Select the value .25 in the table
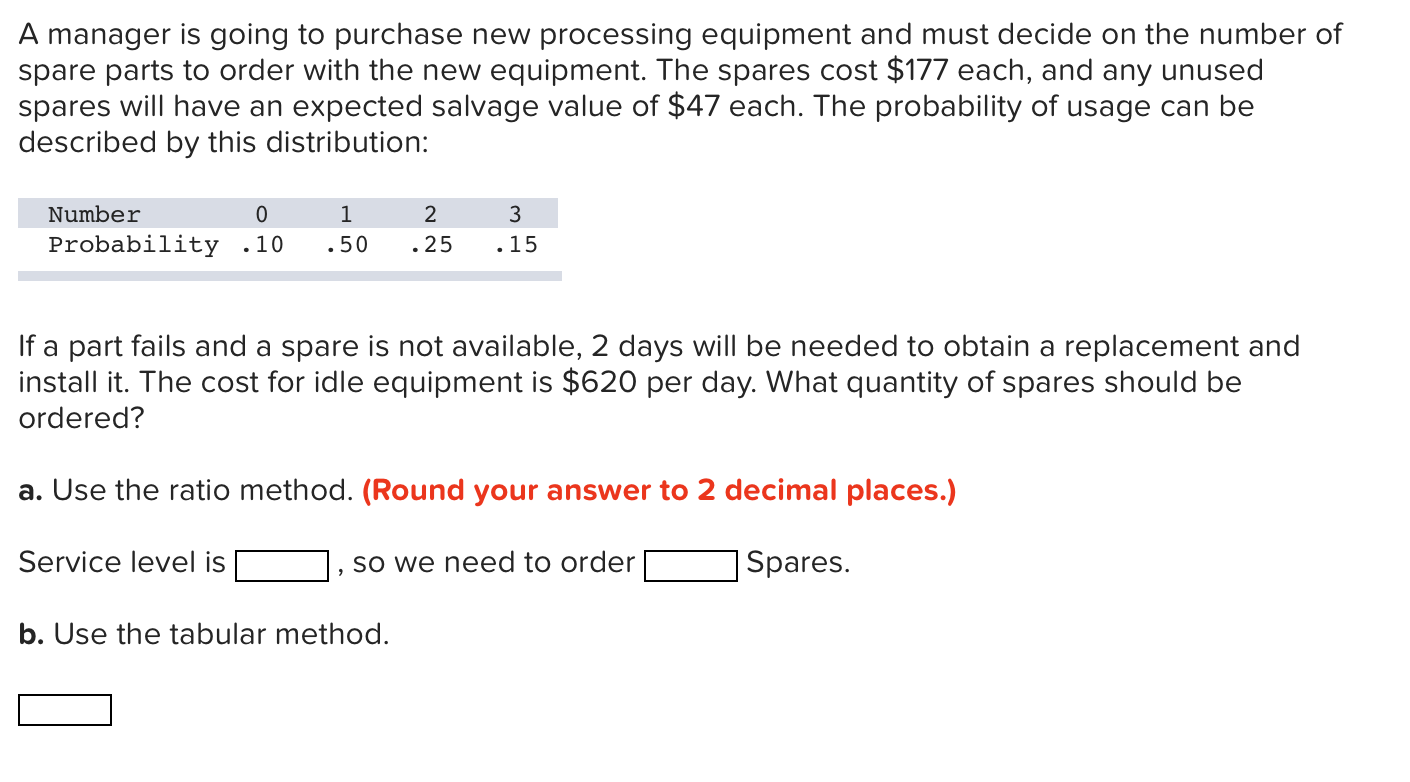 tap(430, 244)
